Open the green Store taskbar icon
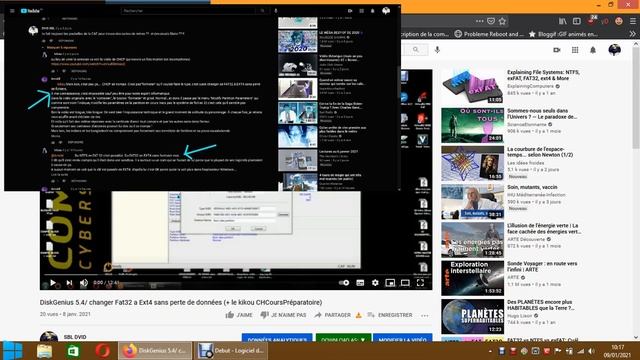 click(73, 351)
